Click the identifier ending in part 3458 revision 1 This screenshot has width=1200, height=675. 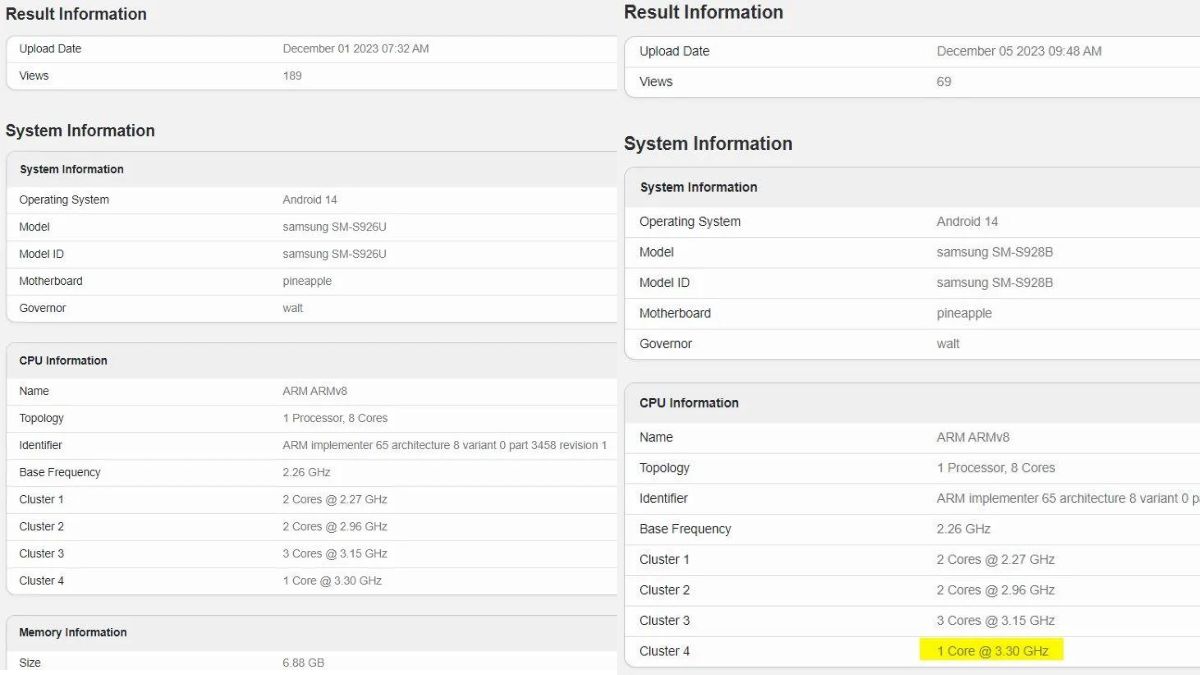point(445,445)
